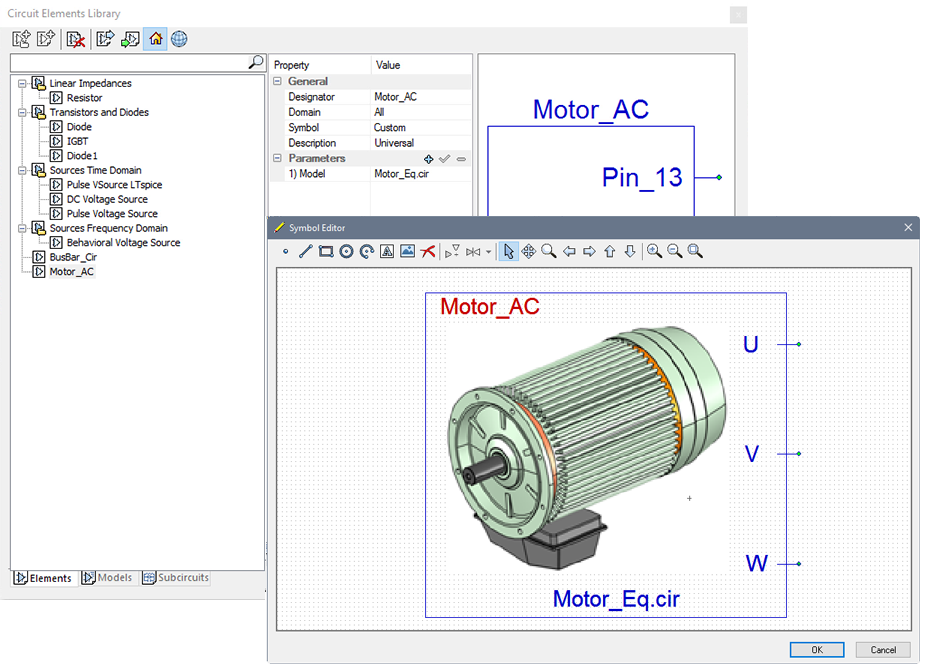Screen dimensions: 936x664
Task: Toggle the home icon in library toolbar
Action: coord(155,40)
